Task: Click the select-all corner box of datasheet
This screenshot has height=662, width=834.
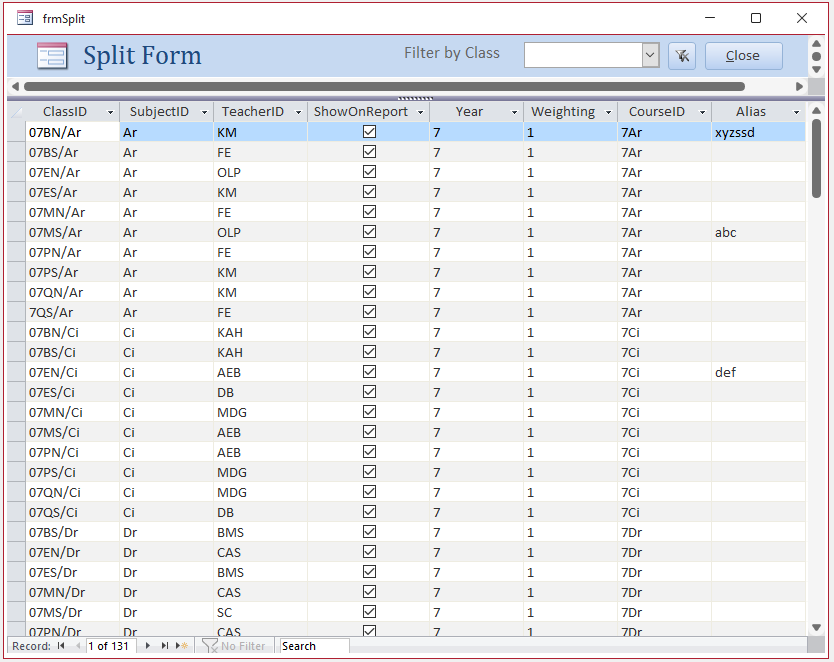Action: 16,112
